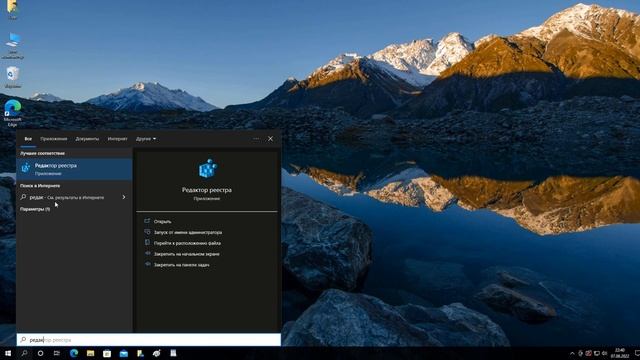Switch to the 'Документы' search tab
Screen dimensions: 640x360
pyautogui.click(x=87, y=139)
